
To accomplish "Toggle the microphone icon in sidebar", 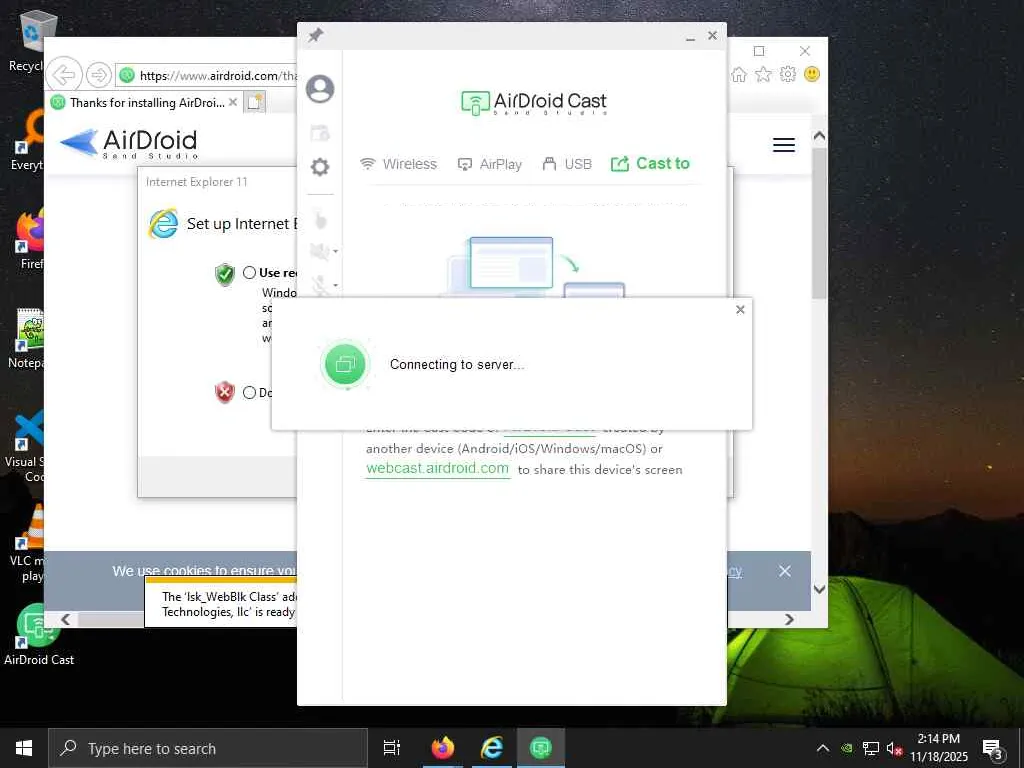I will (319, 285).
